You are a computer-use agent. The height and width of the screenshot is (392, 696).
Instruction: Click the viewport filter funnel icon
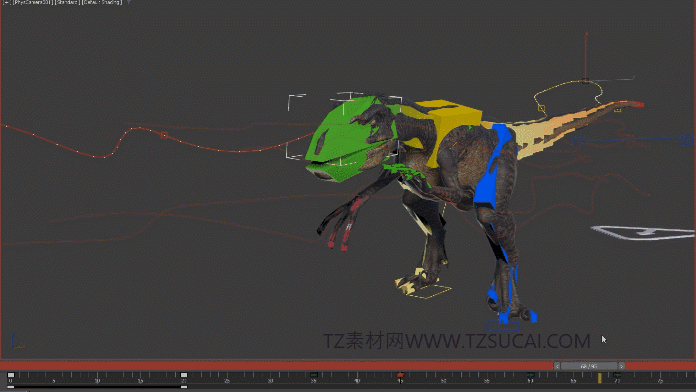129,3
